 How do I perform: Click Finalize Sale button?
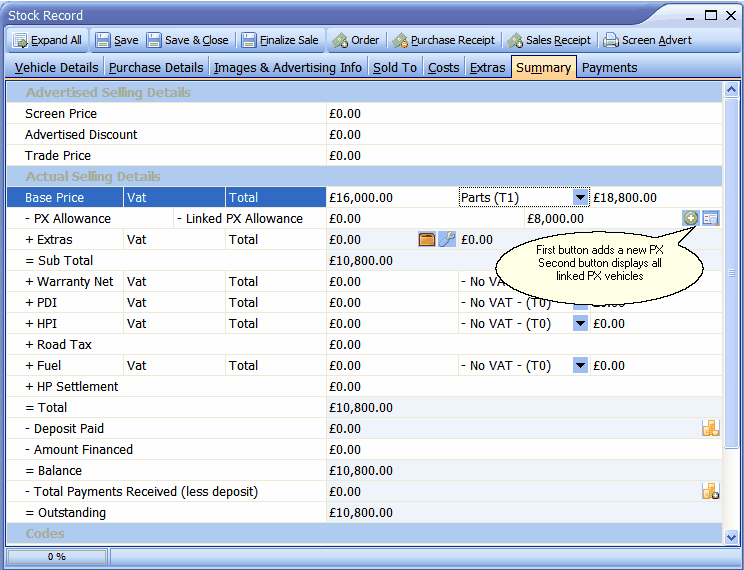[280, 40]
